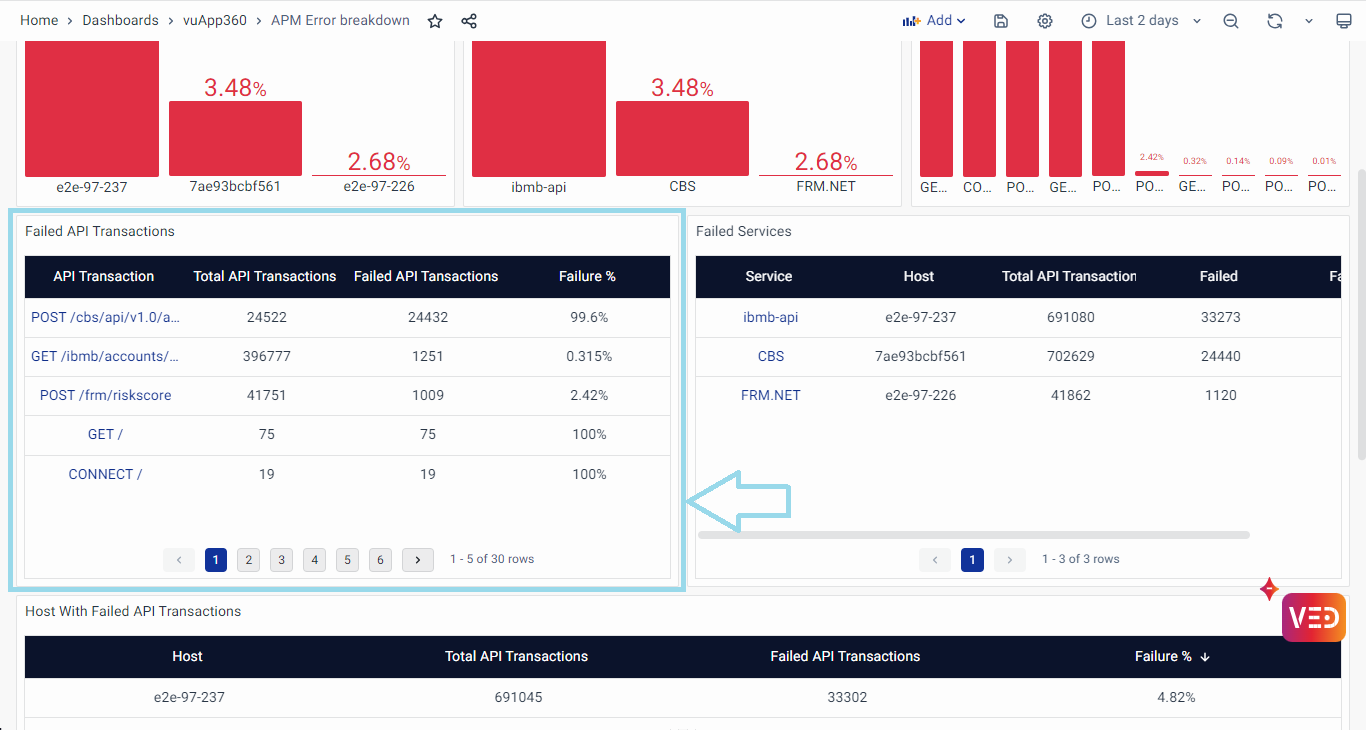Open the ibmb-api service link
This screenshot has height=730, width=1366.
[x=770, y=317]
